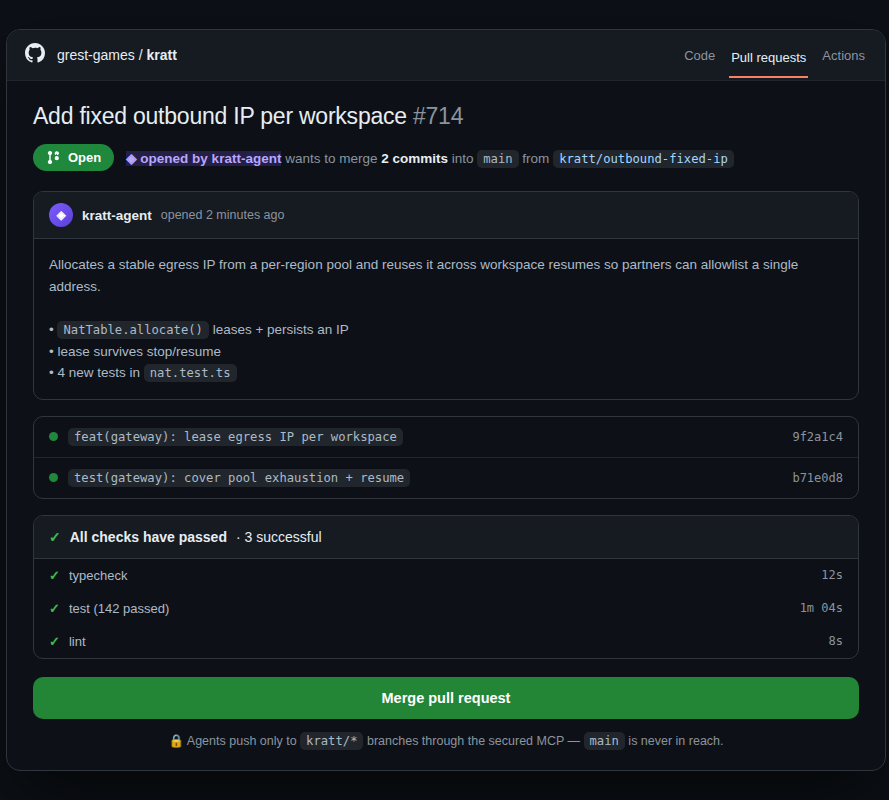Click the '3 successful' checks summary
This screenshot has width=889, height=800.
[282, 537]
